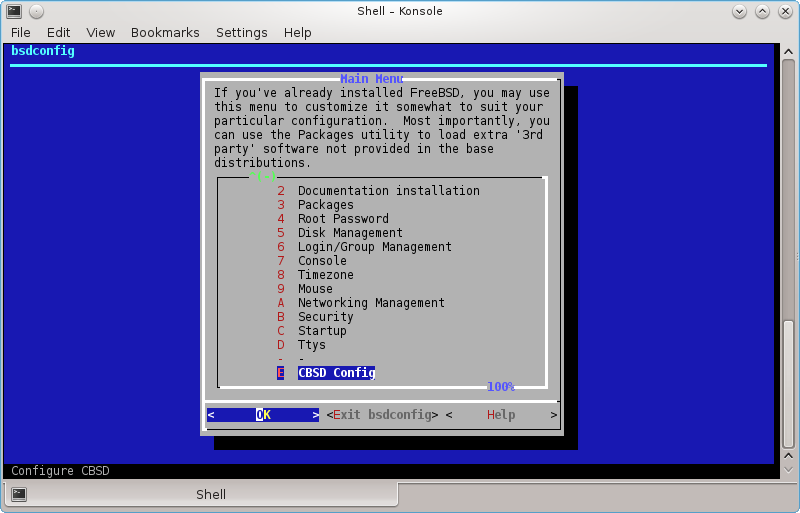Open the Help menu in menu bar
Screen dimensions: 800x513
click(x=297, y=33)
